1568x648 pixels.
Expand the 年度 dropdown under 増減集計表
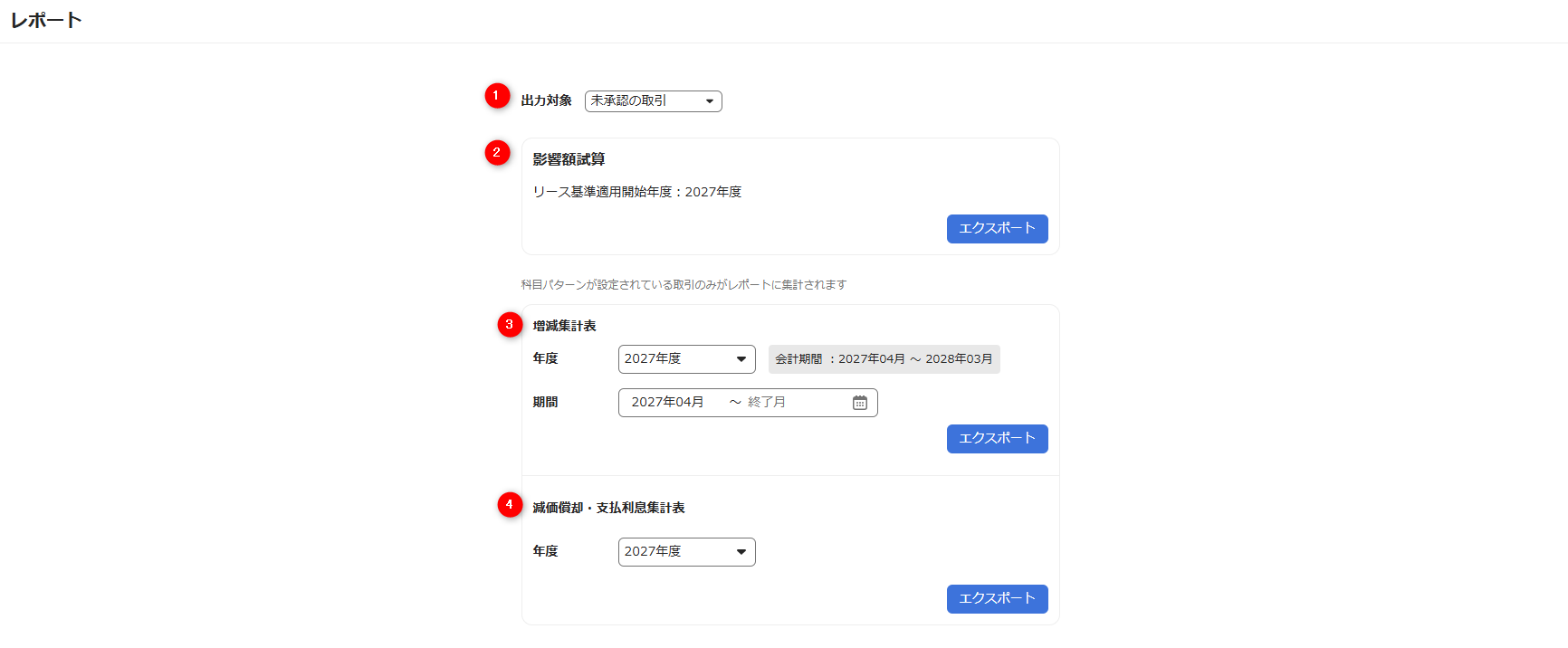pyautogui.click(x=686, y=359)
